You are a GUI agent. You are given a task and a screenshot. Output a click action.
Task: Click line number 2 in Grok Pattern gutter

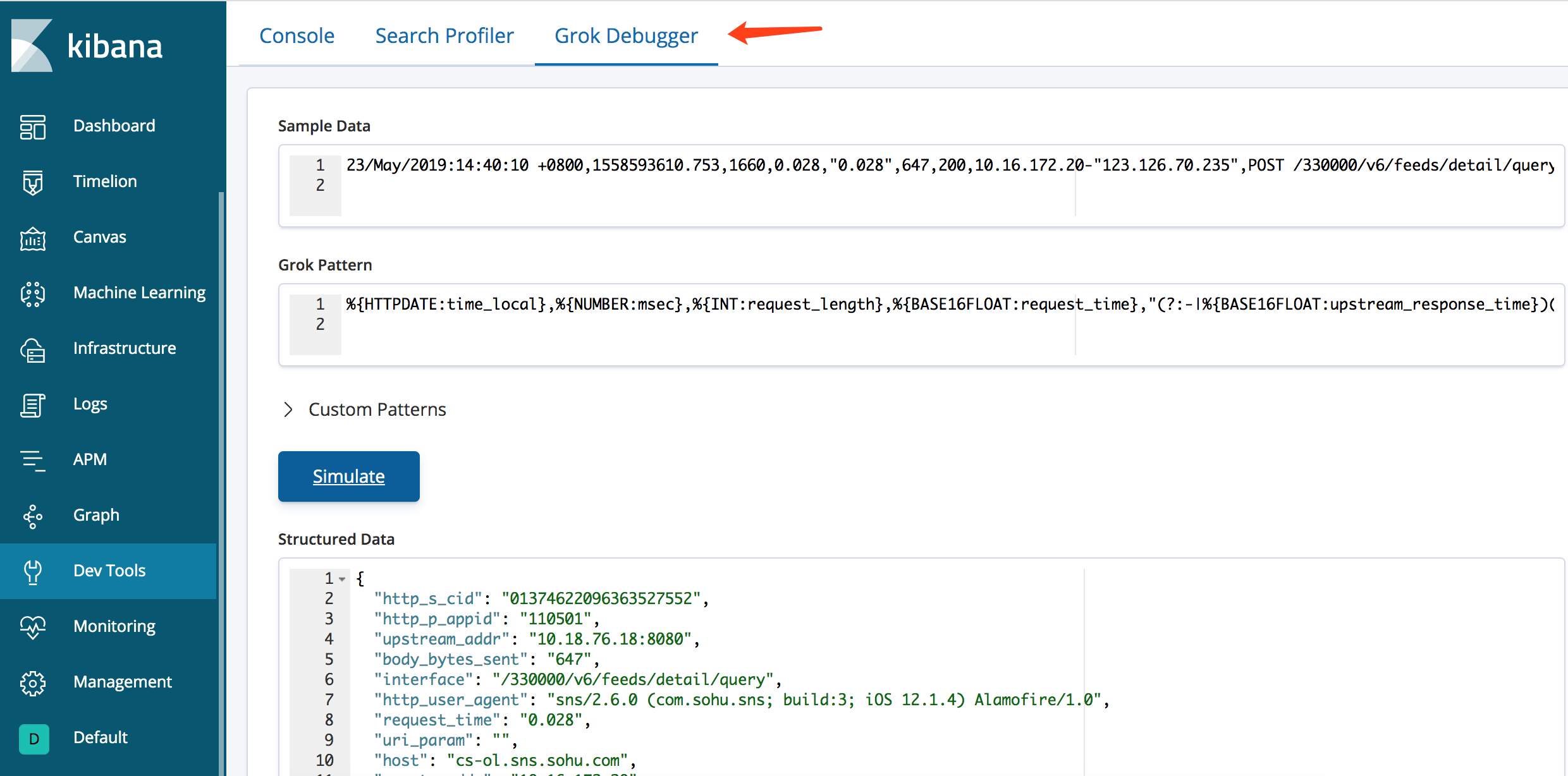[320, 325]
